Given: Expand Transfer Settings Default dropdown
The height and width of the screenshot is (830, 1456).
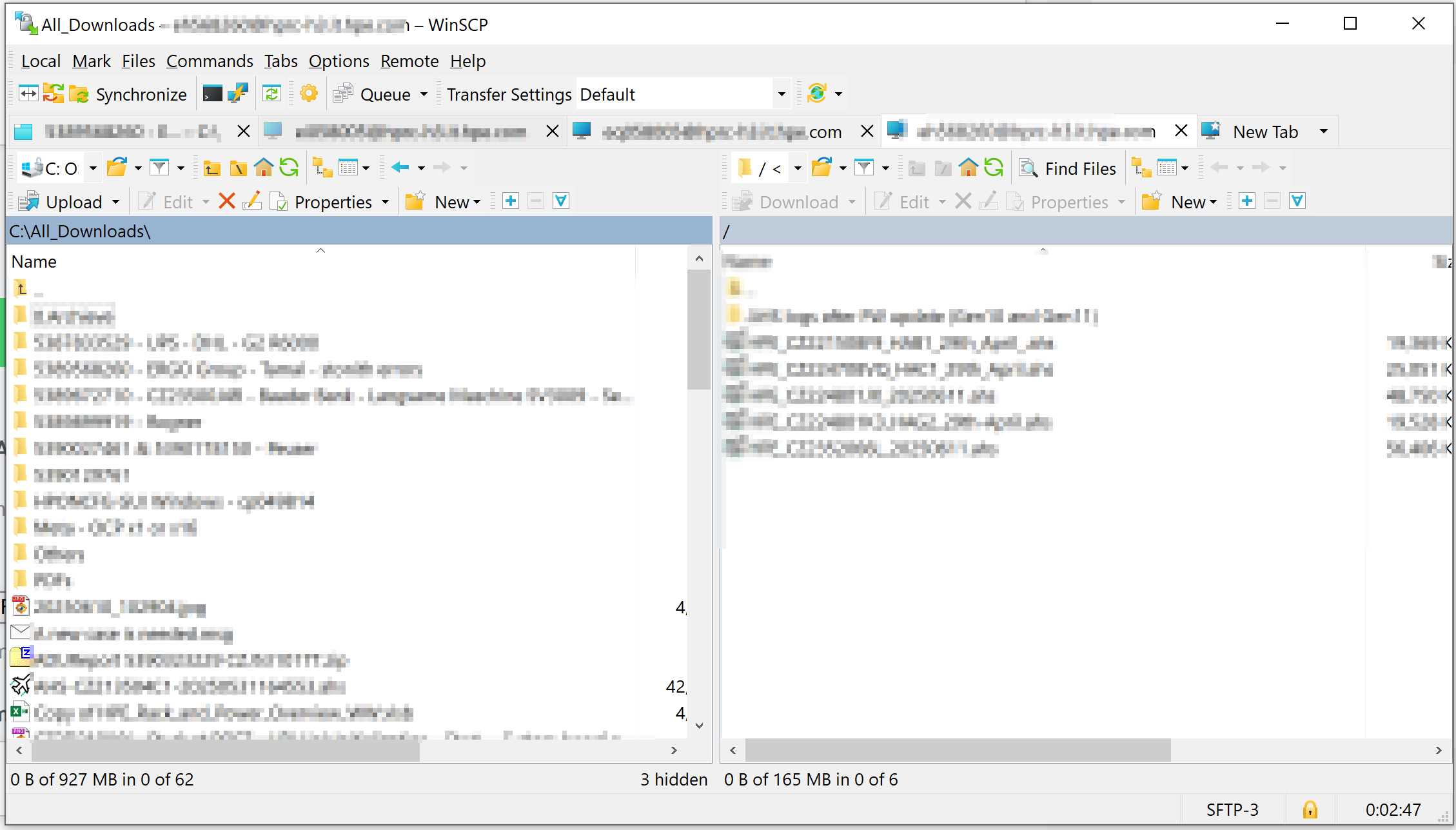Looking at the screenshot, I should (x=782, y=94).
